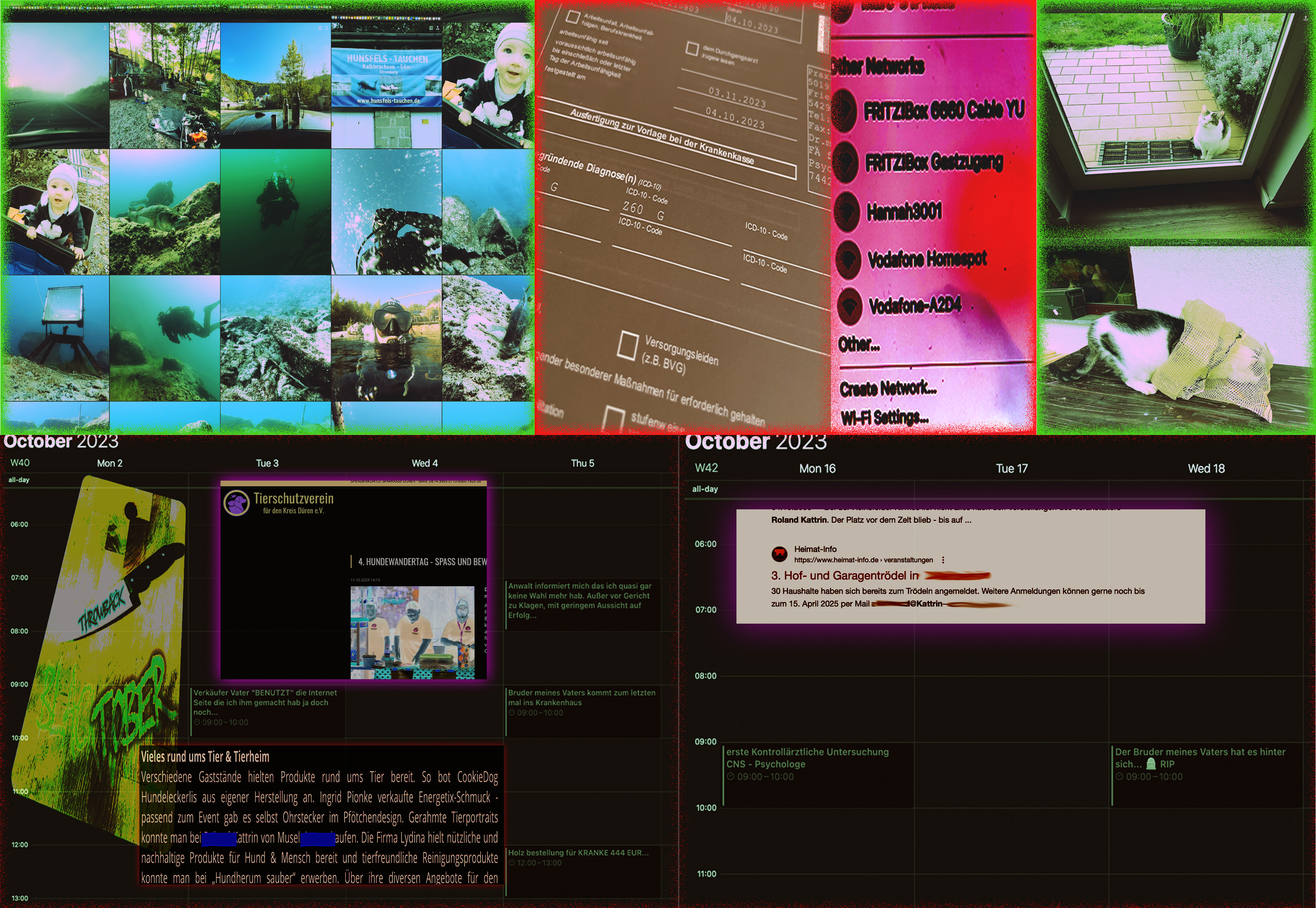
Task: Tick the dem Durchgangsarzt zugewiesen checkbox
Action: [692, 48]
